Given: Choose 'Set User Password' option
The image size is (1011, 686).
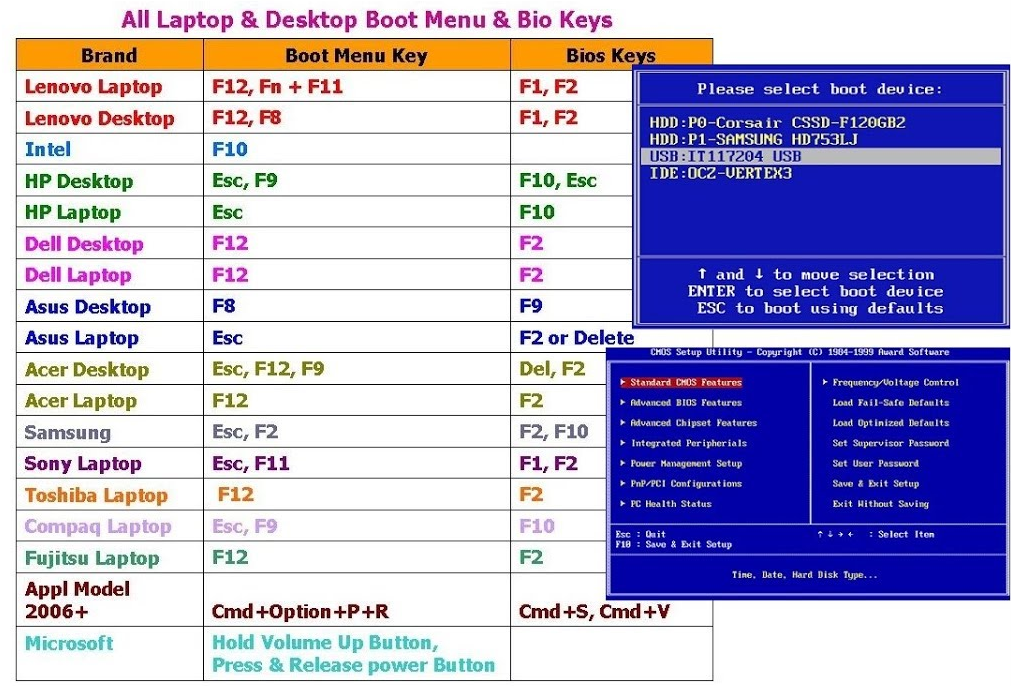Looking at the screenshot, I should 875,463.
